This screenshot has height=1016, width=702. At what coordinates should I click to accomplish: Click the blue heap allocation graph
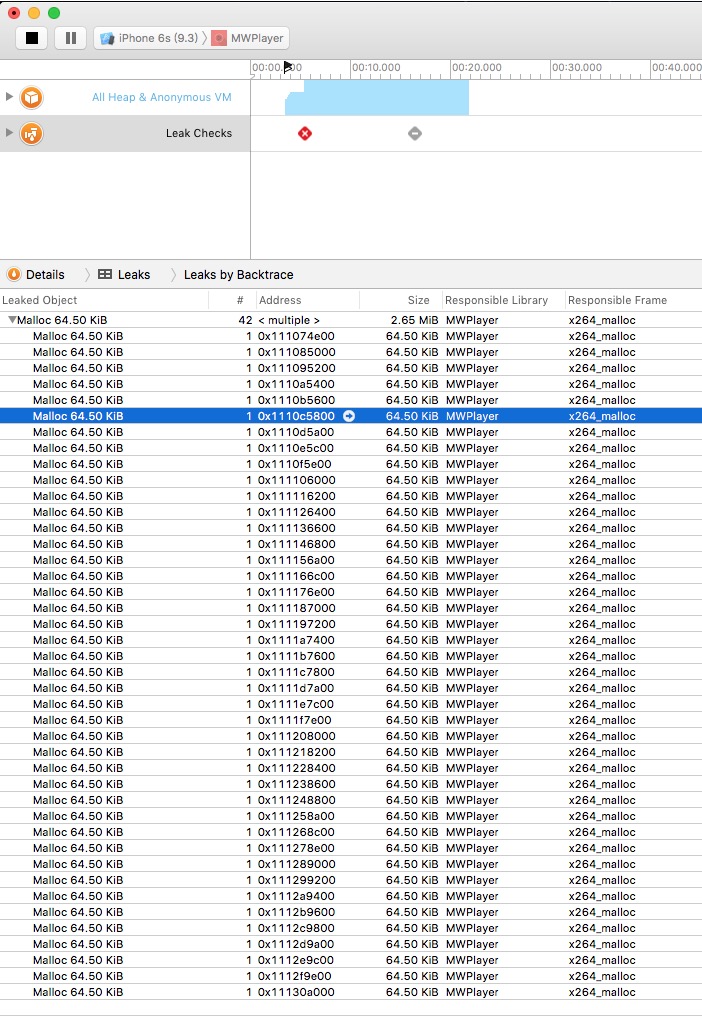tap(377, 98)
